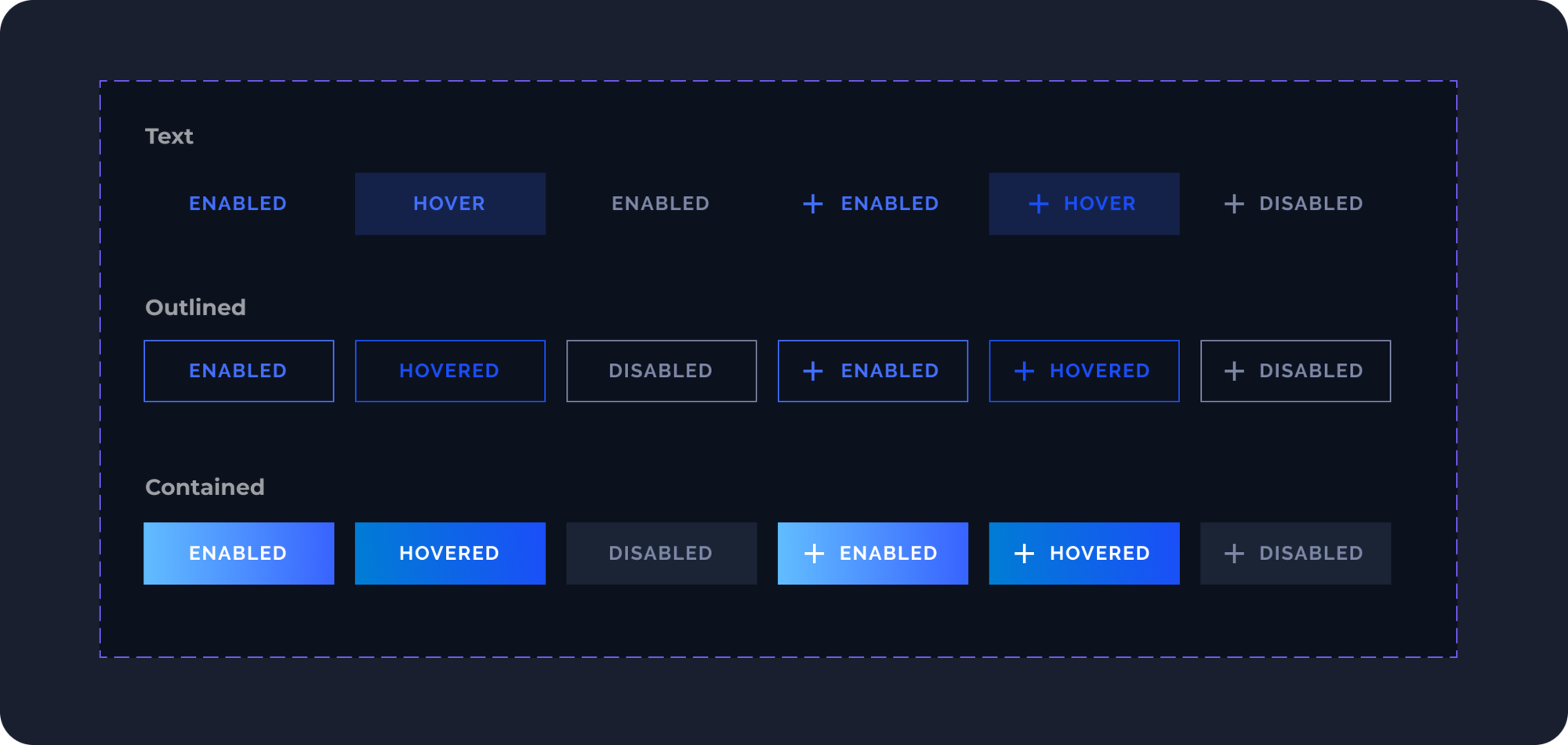The image size is (1568, 745).
Task: Click the outlined DISABLED button with plus icon
Action: pos(1296,371)
